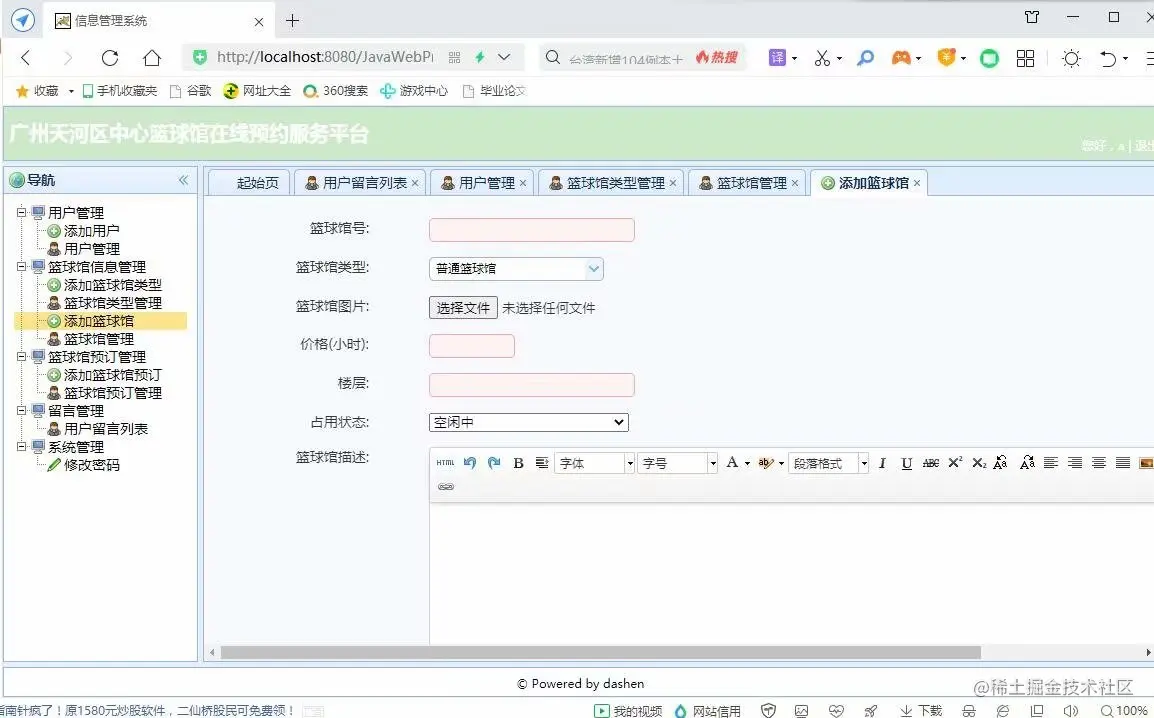Viewport: 1154px width, 718px height.
Task: Close the 添加篮球馆 tab
Action: [x=917, y=183]
